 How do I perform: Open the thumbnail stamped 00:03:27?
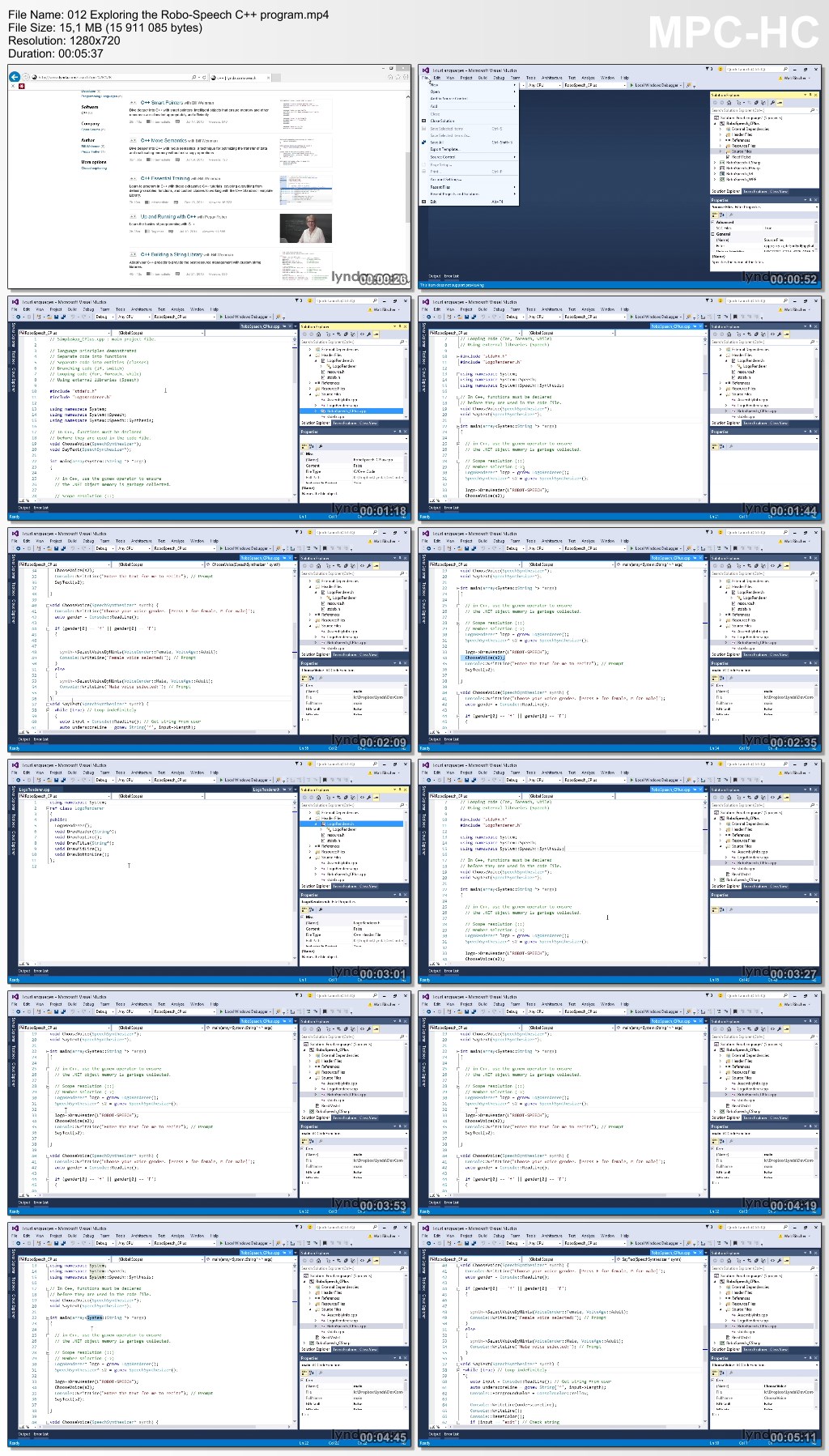(619, 871)
